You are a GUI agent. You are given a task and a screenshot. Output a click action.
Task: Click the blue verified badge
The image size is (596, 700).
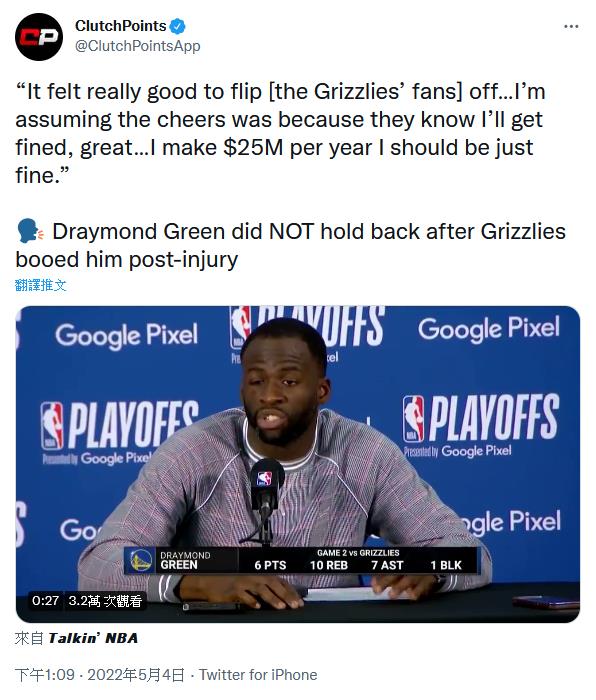coord(178,26)
